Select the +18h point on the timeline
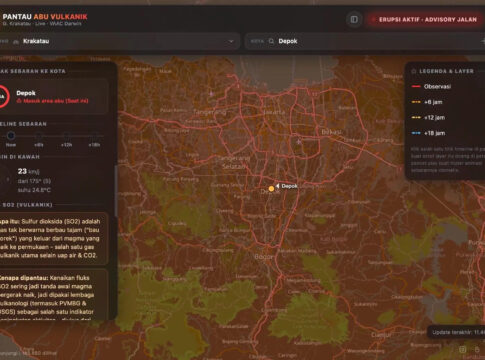485x360 pixels. 94,136
